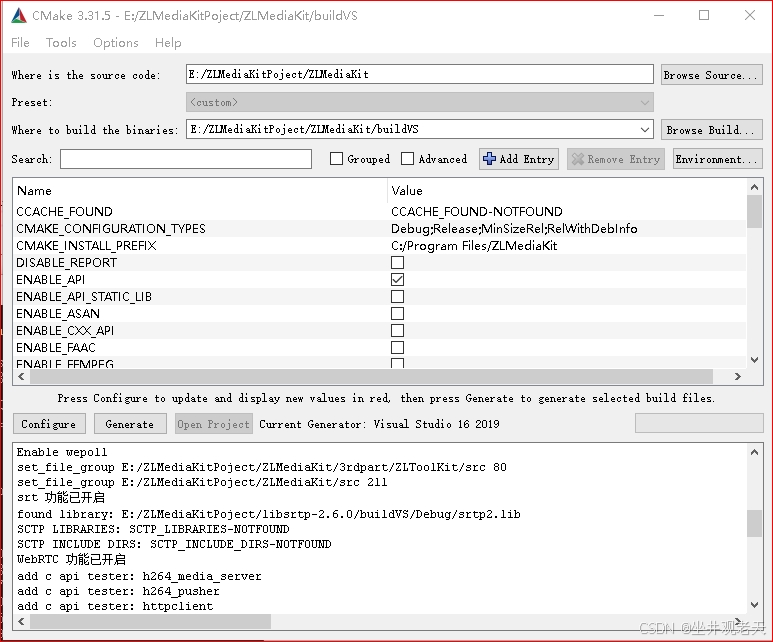
Task: Click the cache table scroll down arrow
Action: (754, 360)
